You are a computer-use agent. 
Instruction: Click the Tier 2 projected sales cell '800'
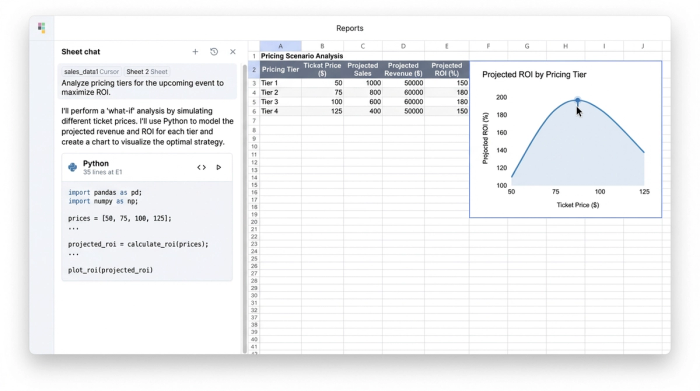click(x=362, y=92)
